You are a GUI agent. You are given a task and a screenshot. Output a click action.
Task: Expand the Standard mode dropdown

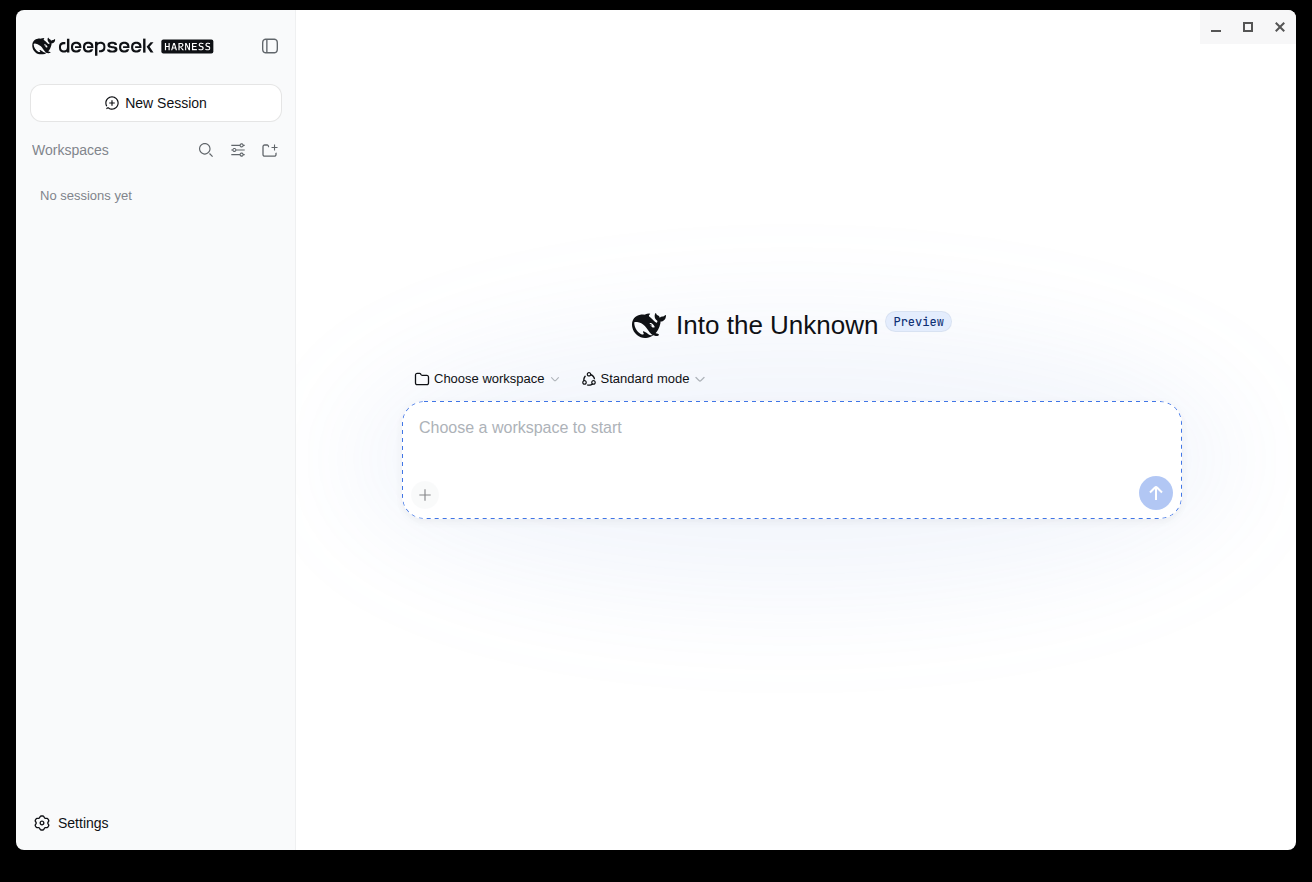coord(644,379)
